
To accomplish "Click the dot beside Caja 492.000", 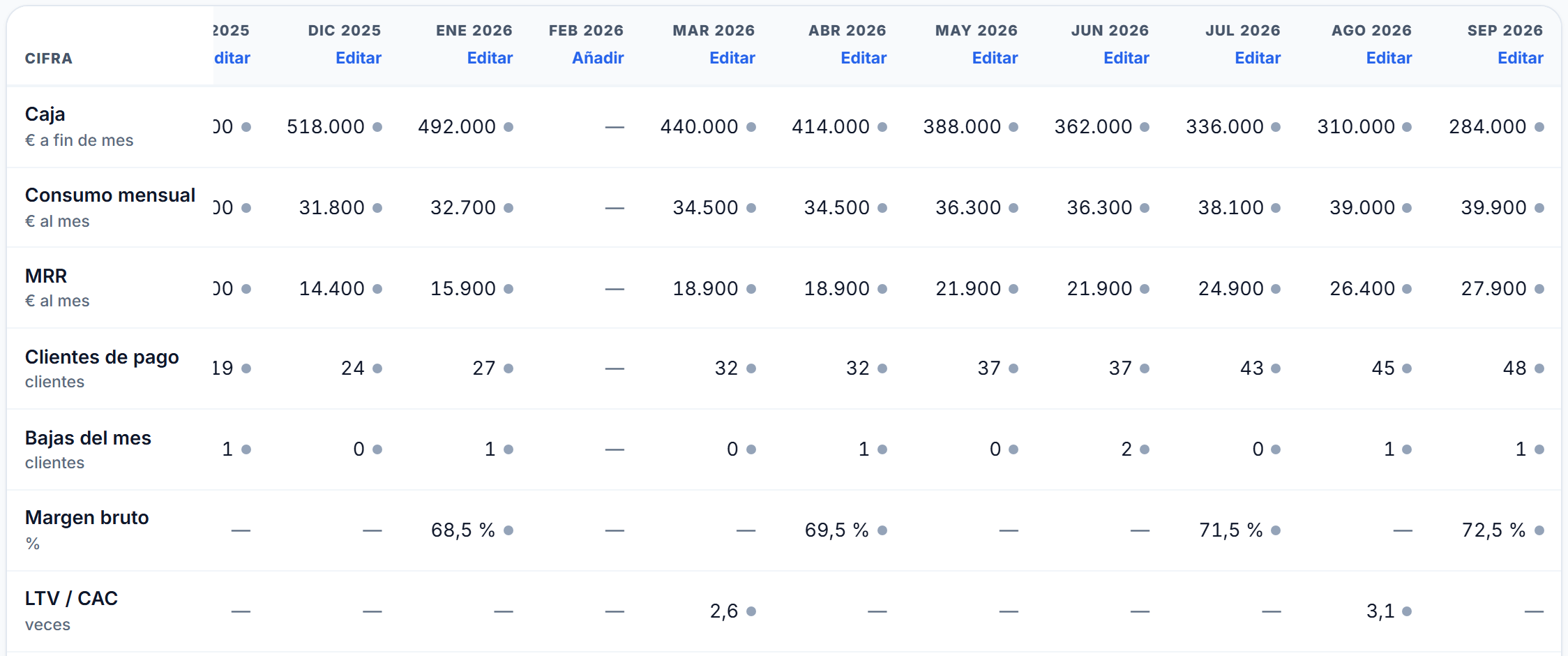I will tap(508, 127).
